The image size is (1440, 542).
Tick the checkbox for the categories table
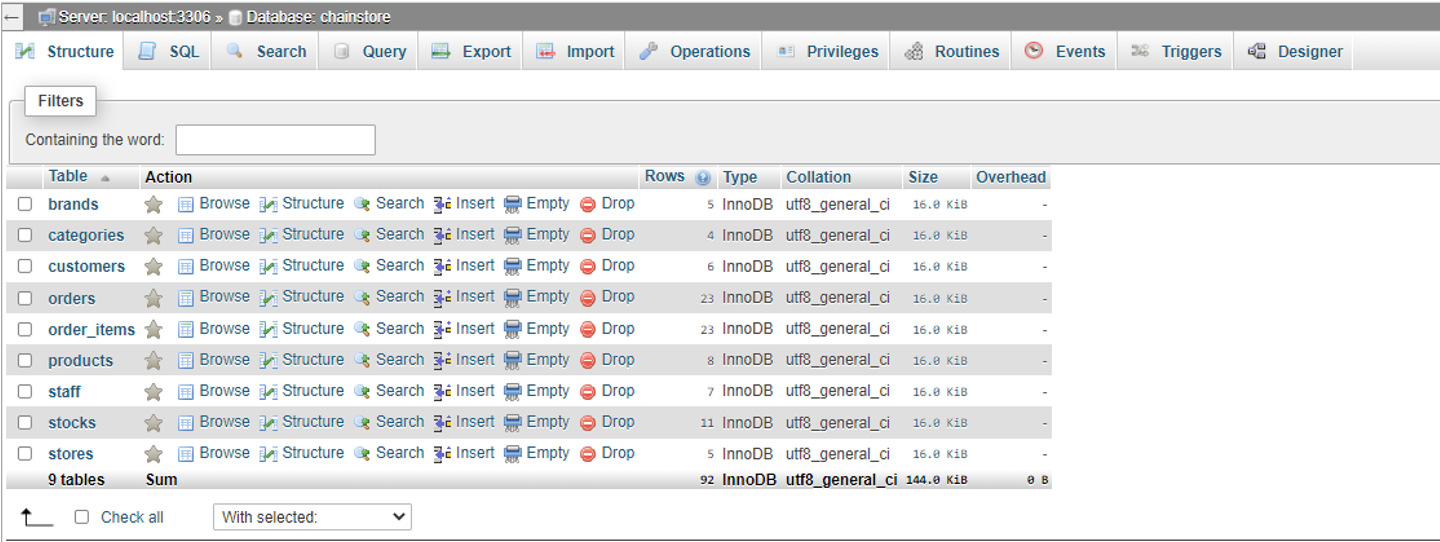pyautogui.click(x=25, y=235)
